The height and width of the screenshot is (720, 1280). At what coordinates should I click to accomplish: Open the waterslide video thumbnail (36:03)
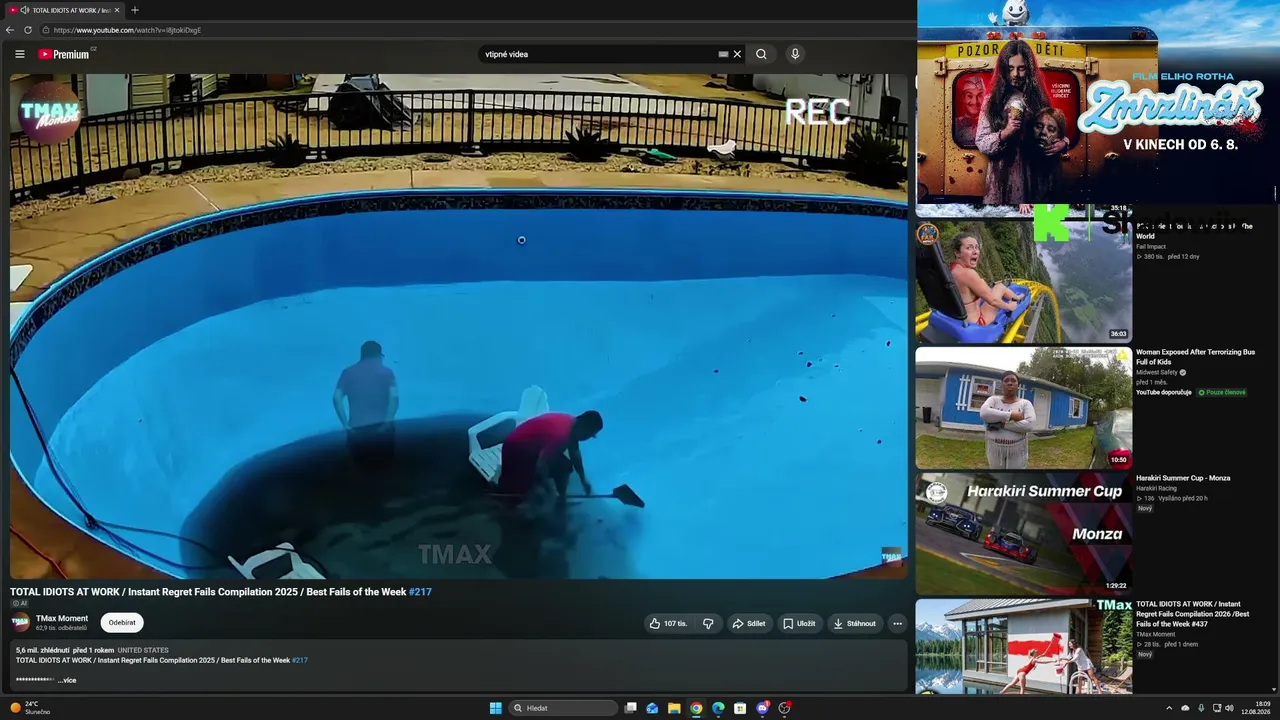pyautogui.click(x=1024, y=282)
